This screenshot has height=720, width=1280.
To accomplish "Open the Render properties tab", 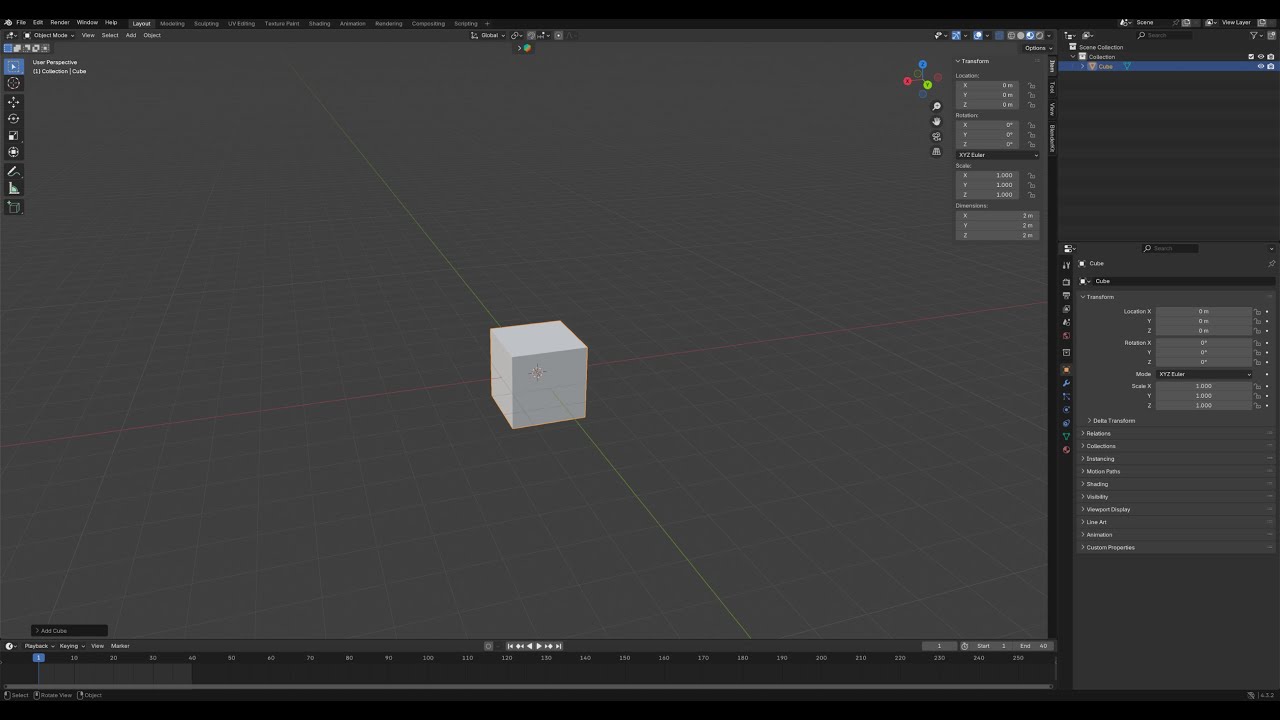I will click(x=1066, y=282).
